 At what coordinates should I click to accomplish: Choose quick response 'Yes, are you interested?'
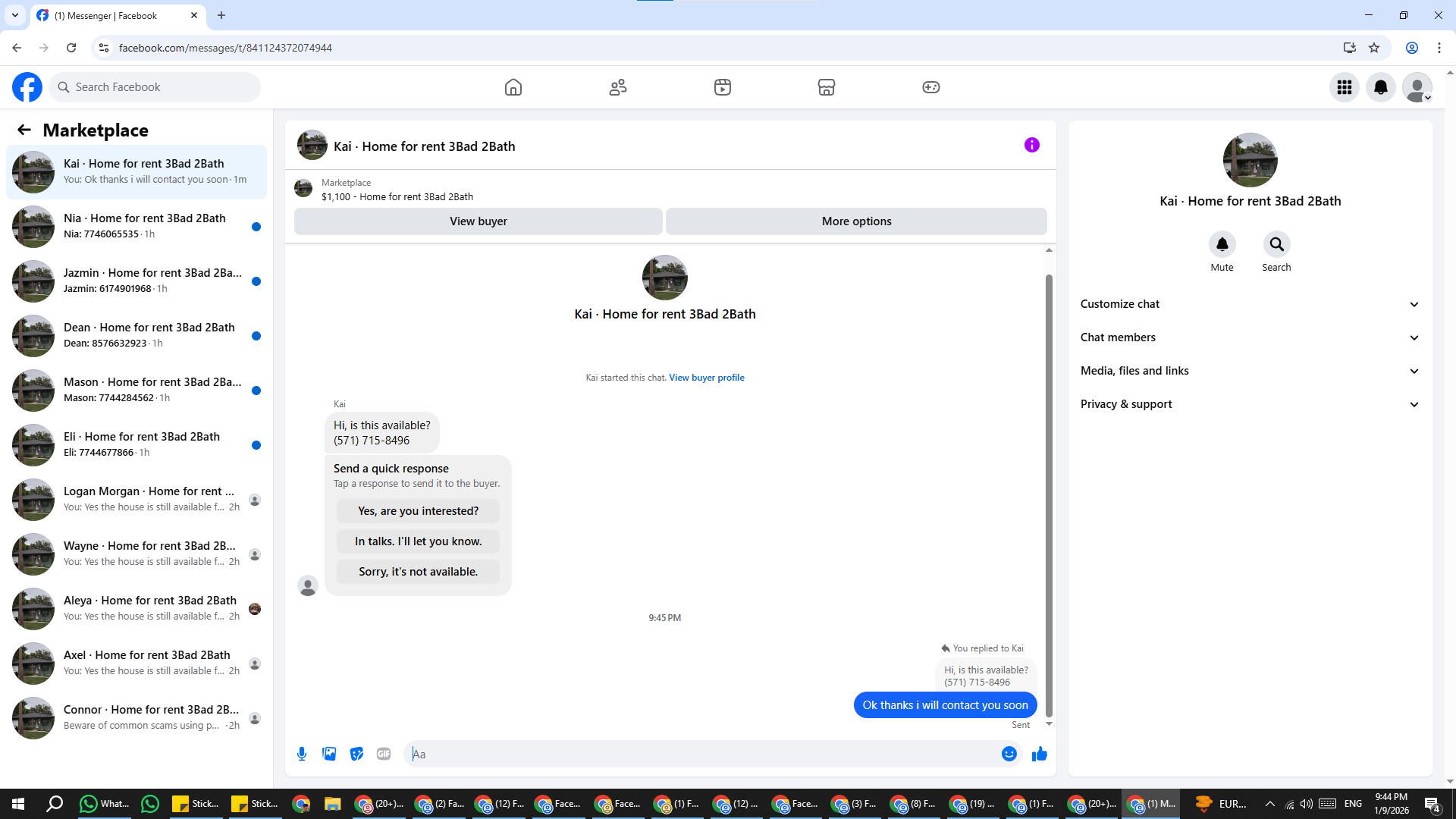tap(418, 511)
